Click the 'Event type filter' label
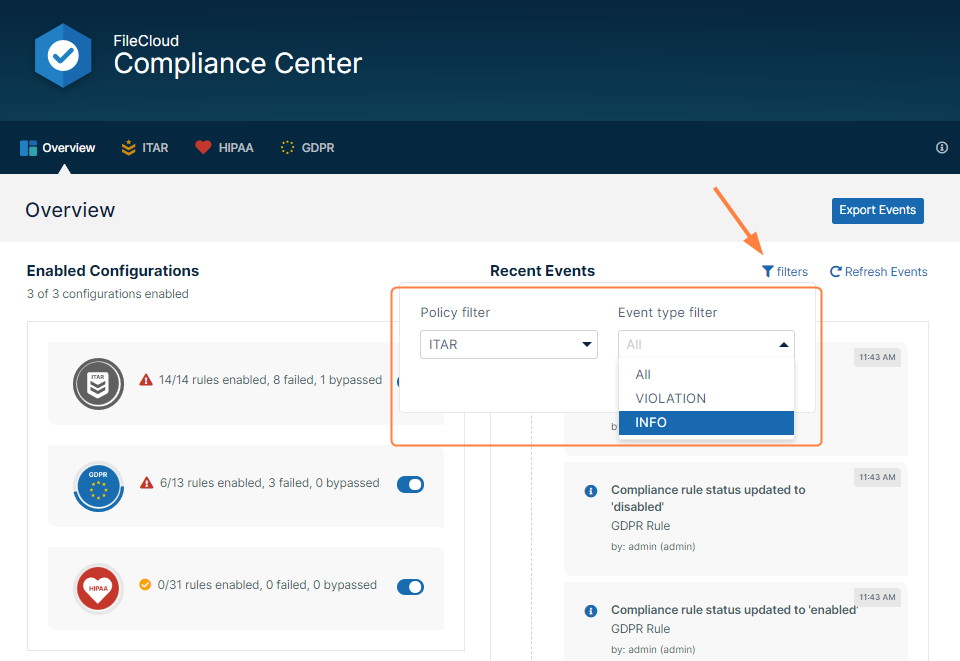 (x=667, y=312)
